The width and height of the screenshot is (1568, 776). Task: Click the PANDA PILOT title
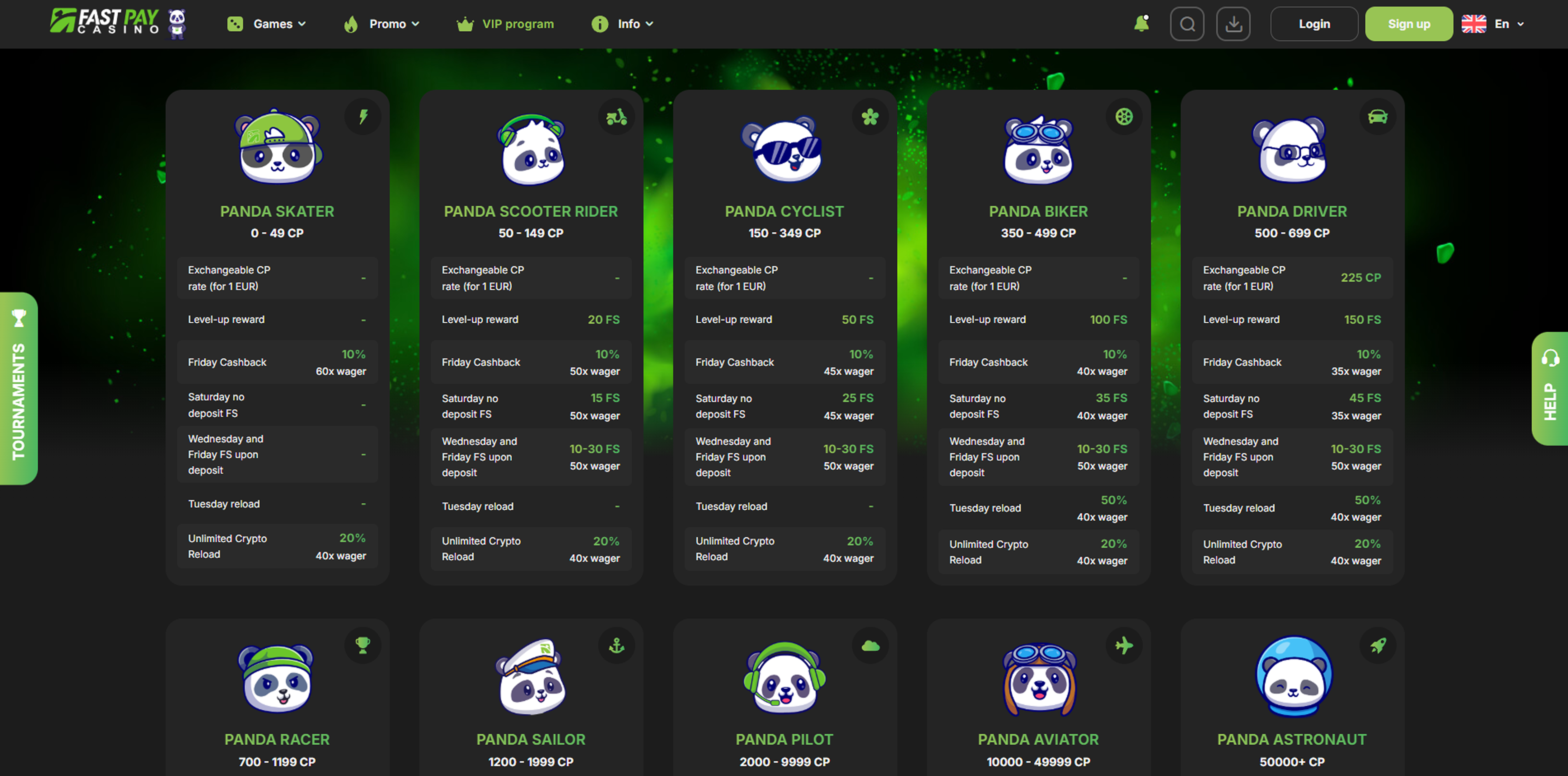[x=784, y=739]
